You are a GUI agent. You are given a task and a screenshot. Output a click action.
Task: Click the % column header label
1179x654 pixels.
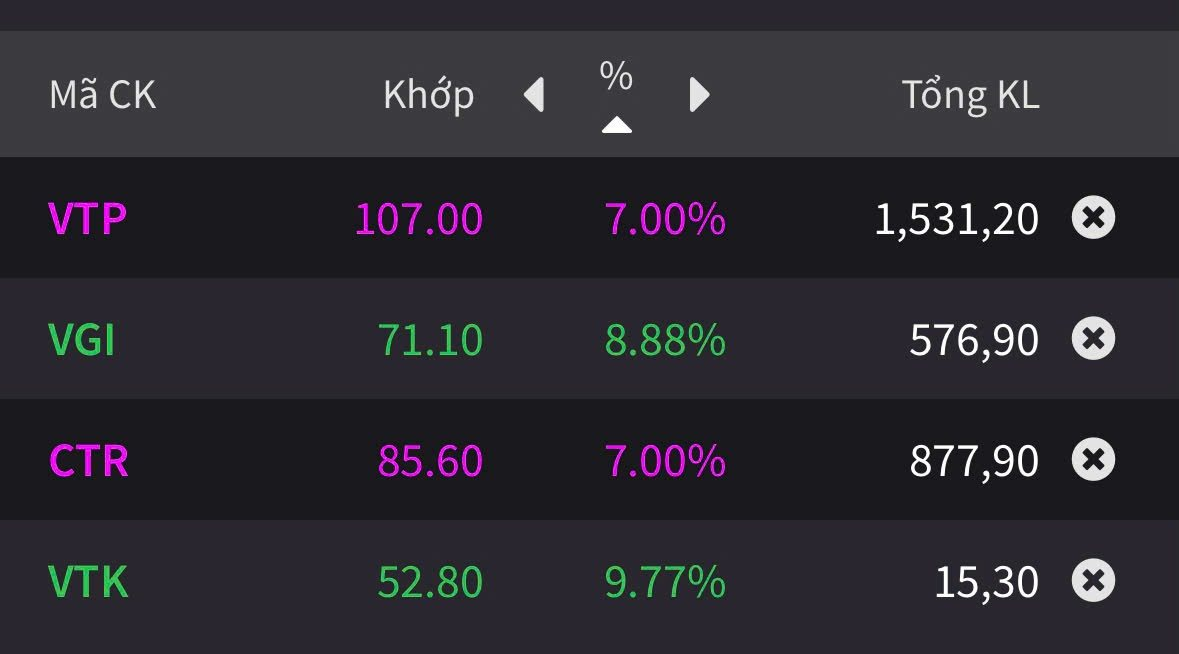[616, 76]
